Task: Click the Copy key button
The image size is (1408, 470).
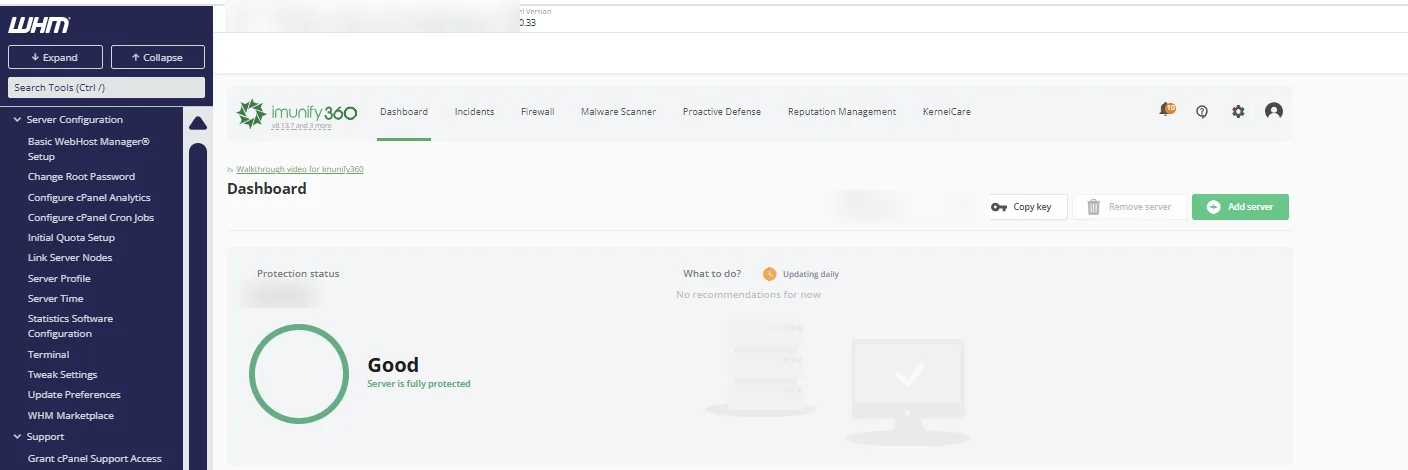Action: [1027, 207]
